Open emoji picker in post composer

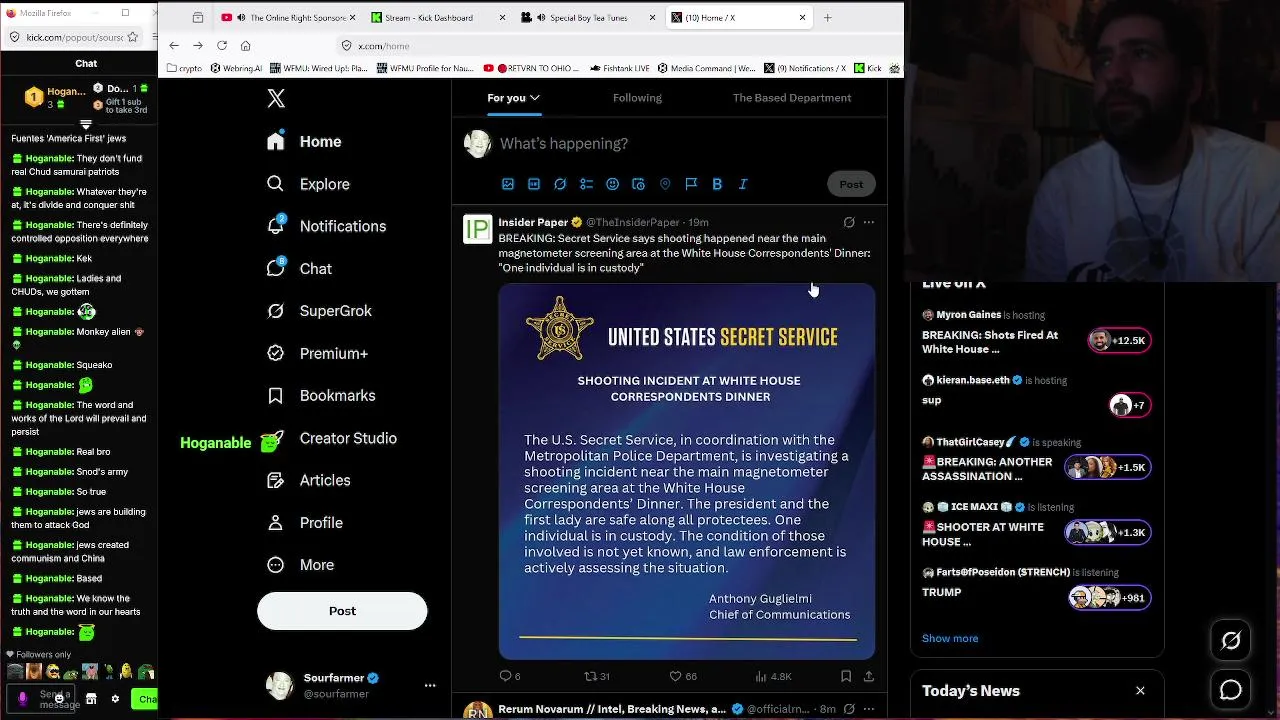pos(612,184)
